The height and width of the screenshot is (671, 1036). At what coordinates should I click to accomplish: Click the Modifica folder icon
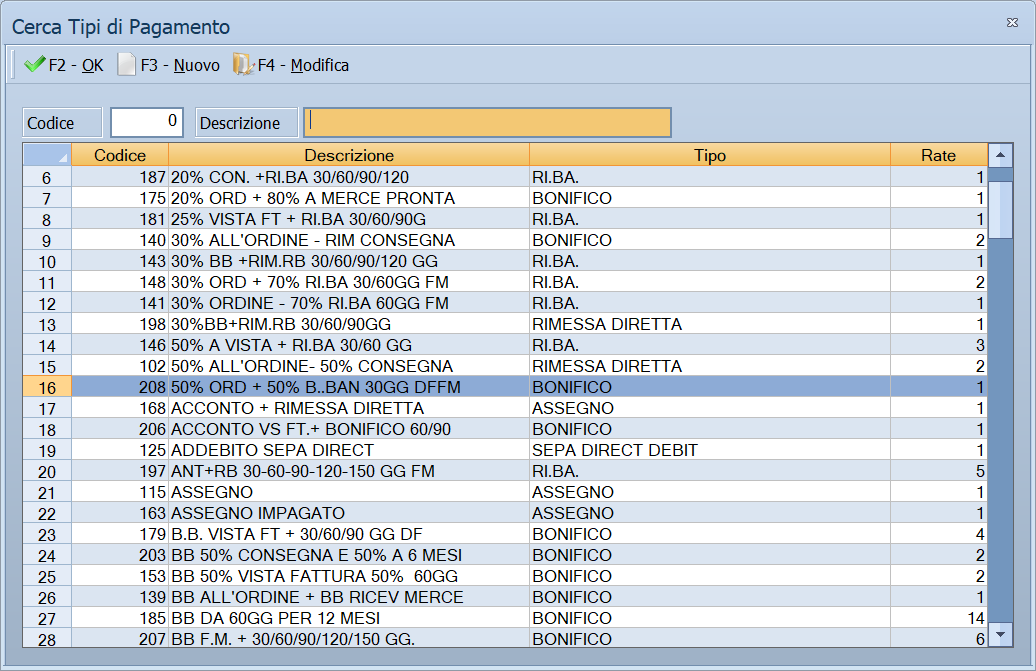coord(243,65)
